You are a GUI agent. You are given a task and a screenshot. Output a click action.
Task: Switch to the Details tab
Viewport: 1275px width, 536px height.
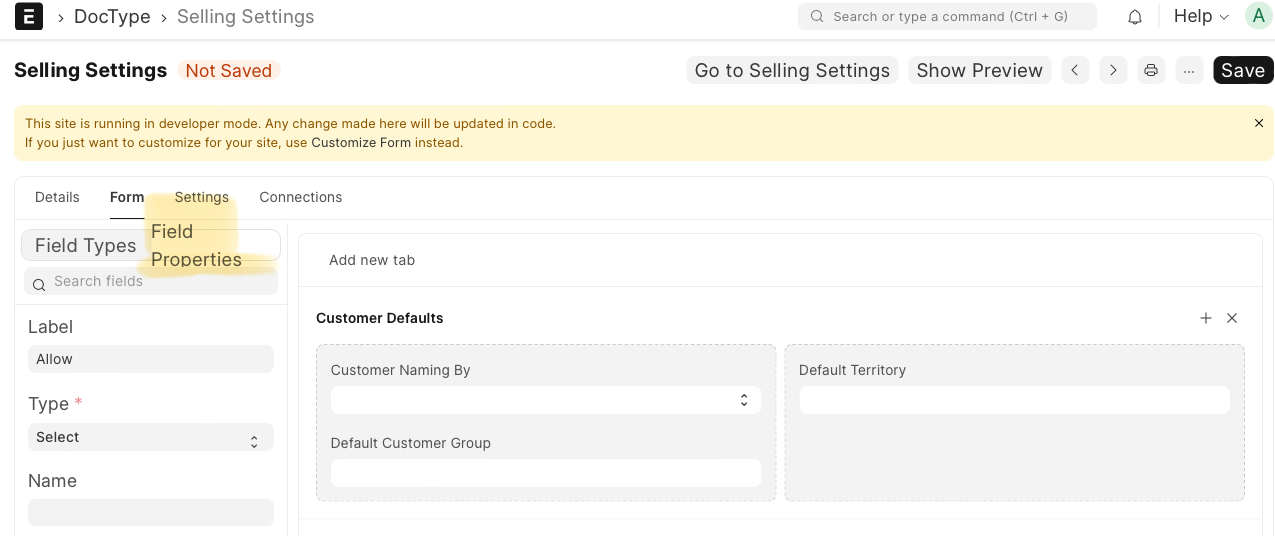(x=57, y=197)
